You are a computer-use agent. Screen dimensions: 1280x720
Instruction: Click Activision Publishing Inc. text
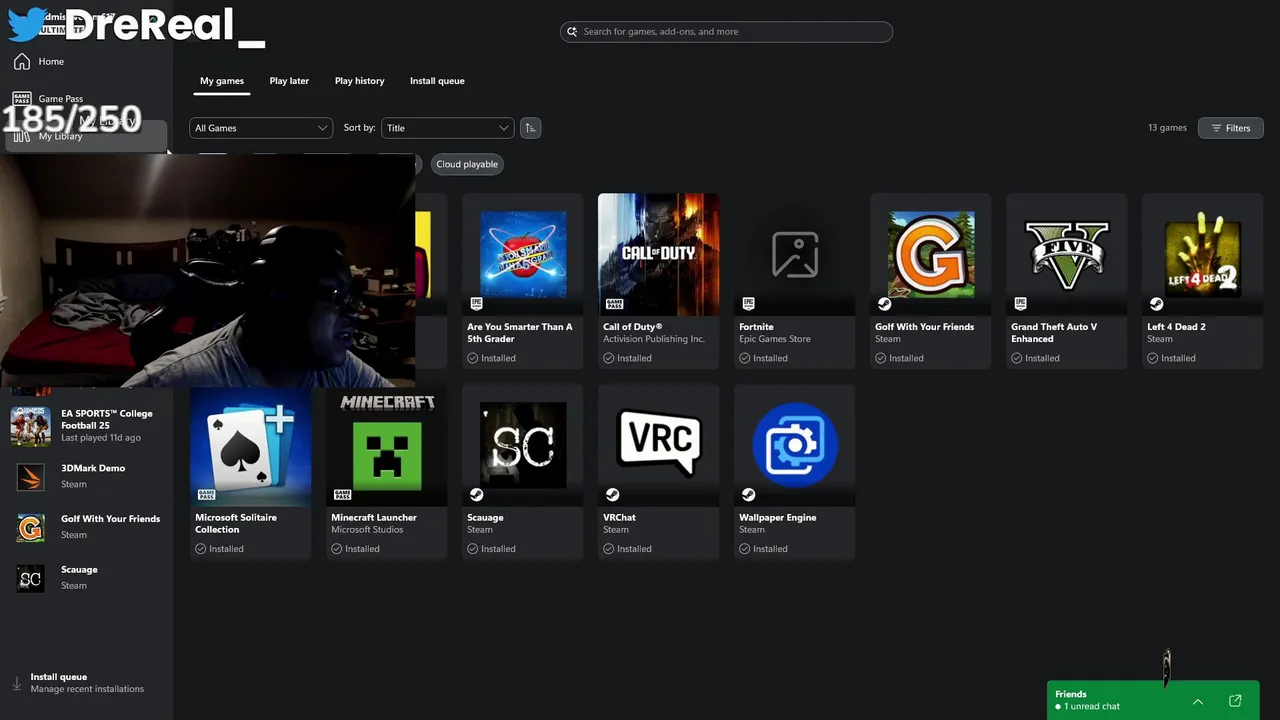coord(654,339)
